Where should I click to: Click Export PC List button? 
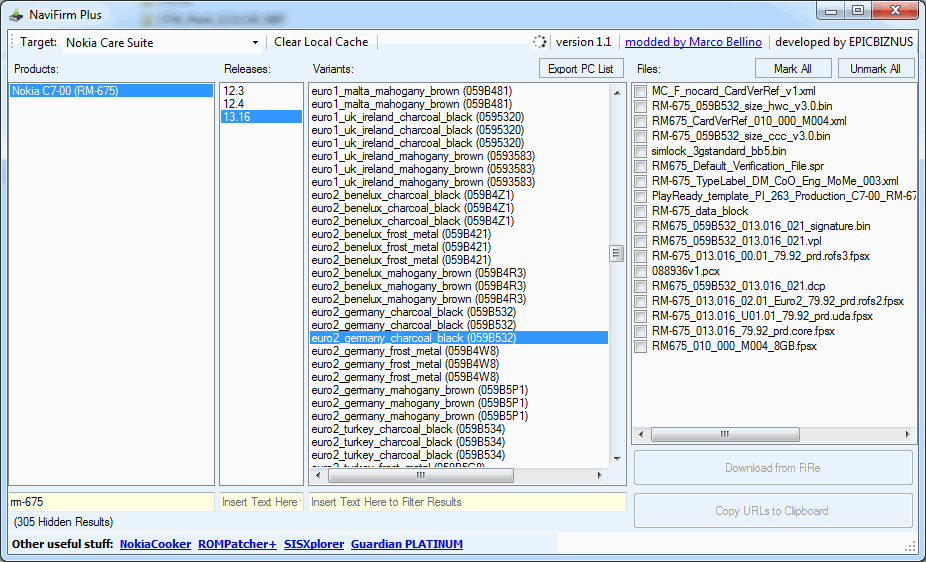click(x=581, y=68)
